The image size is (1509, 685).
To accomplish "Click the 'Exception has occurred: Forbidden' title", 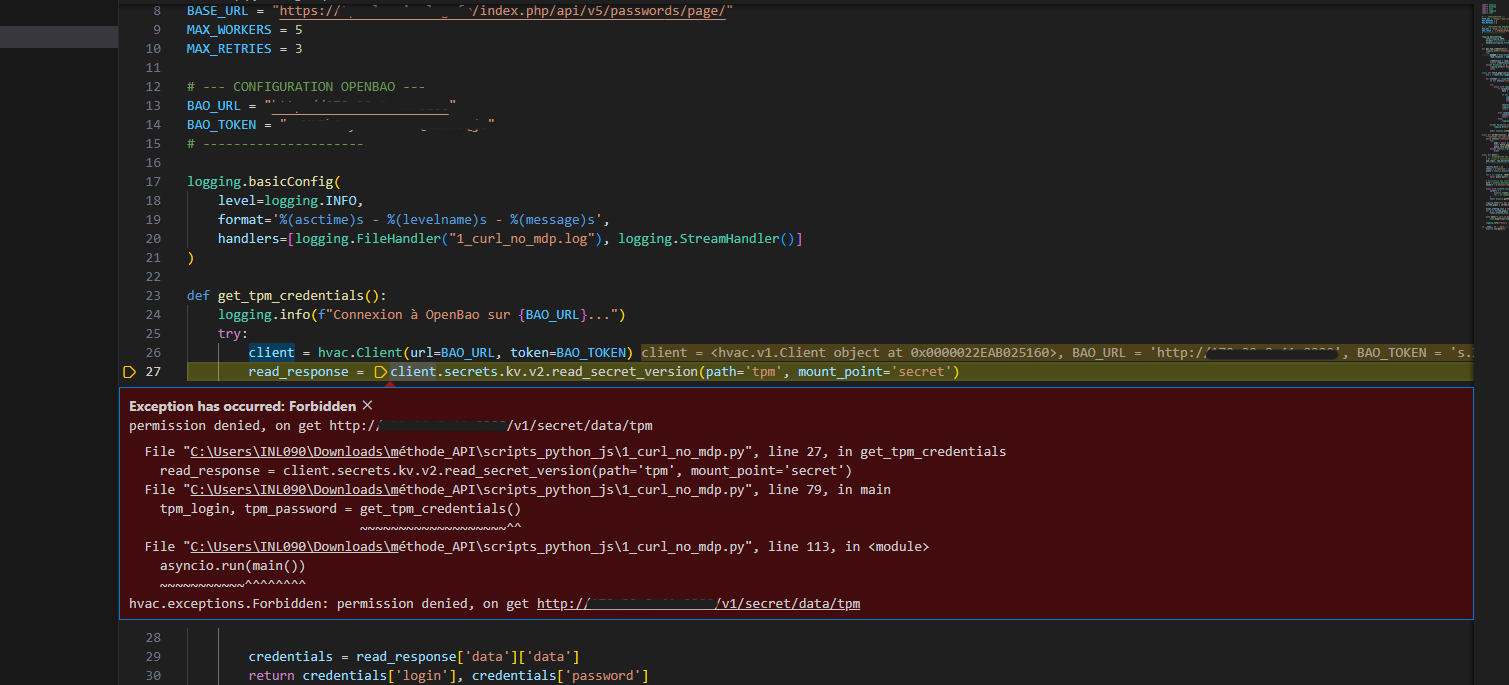I will pyautogui.click(x=242, y=406).
